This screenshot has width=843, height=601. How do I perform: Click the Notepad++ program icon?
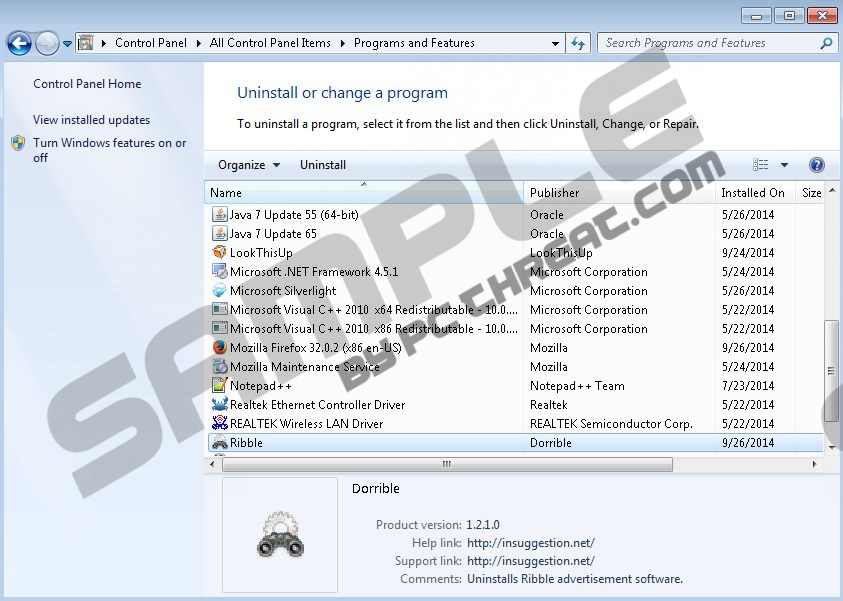pos(220,386)
